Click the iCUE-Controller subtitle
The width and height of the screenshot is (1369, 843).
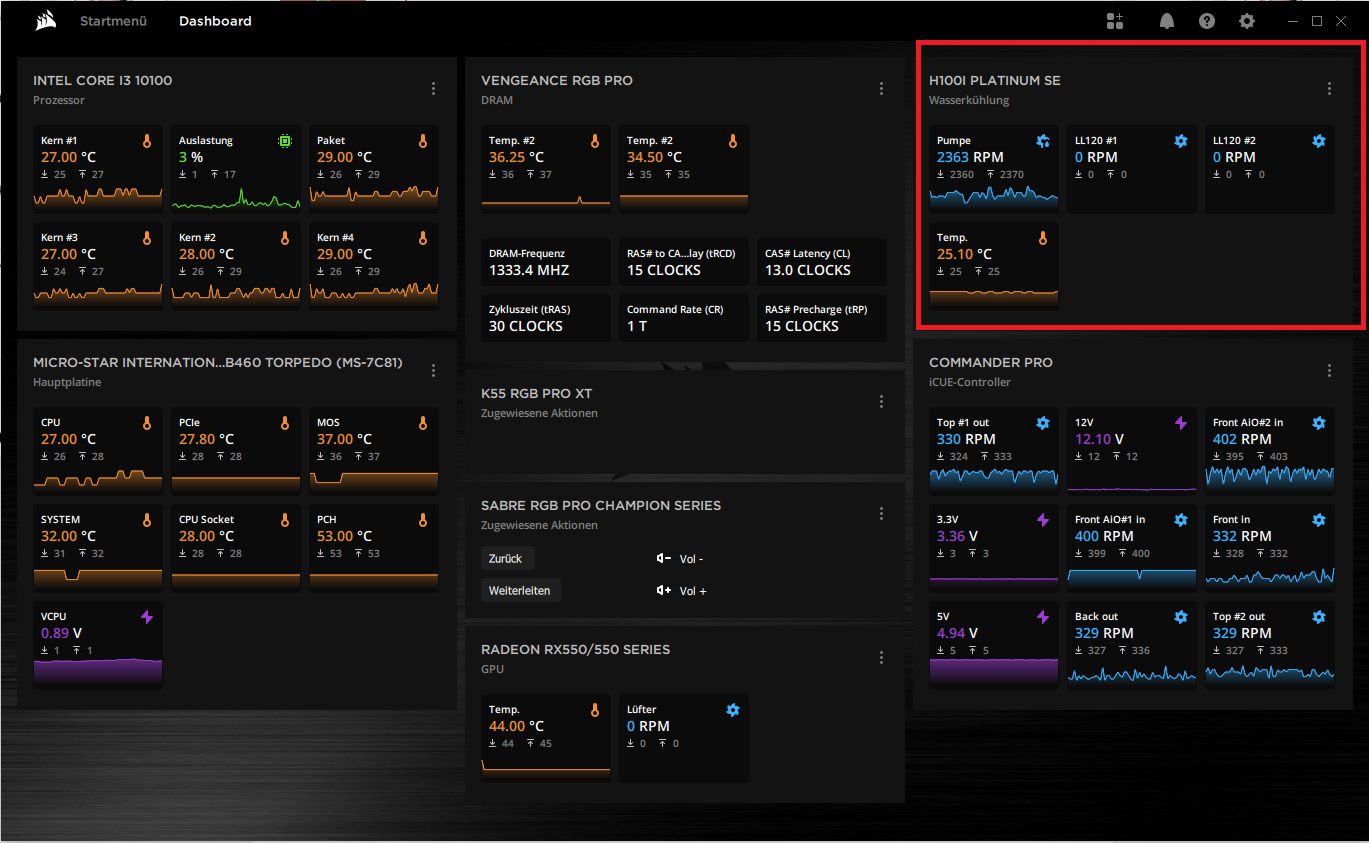(x=970, y=382)
